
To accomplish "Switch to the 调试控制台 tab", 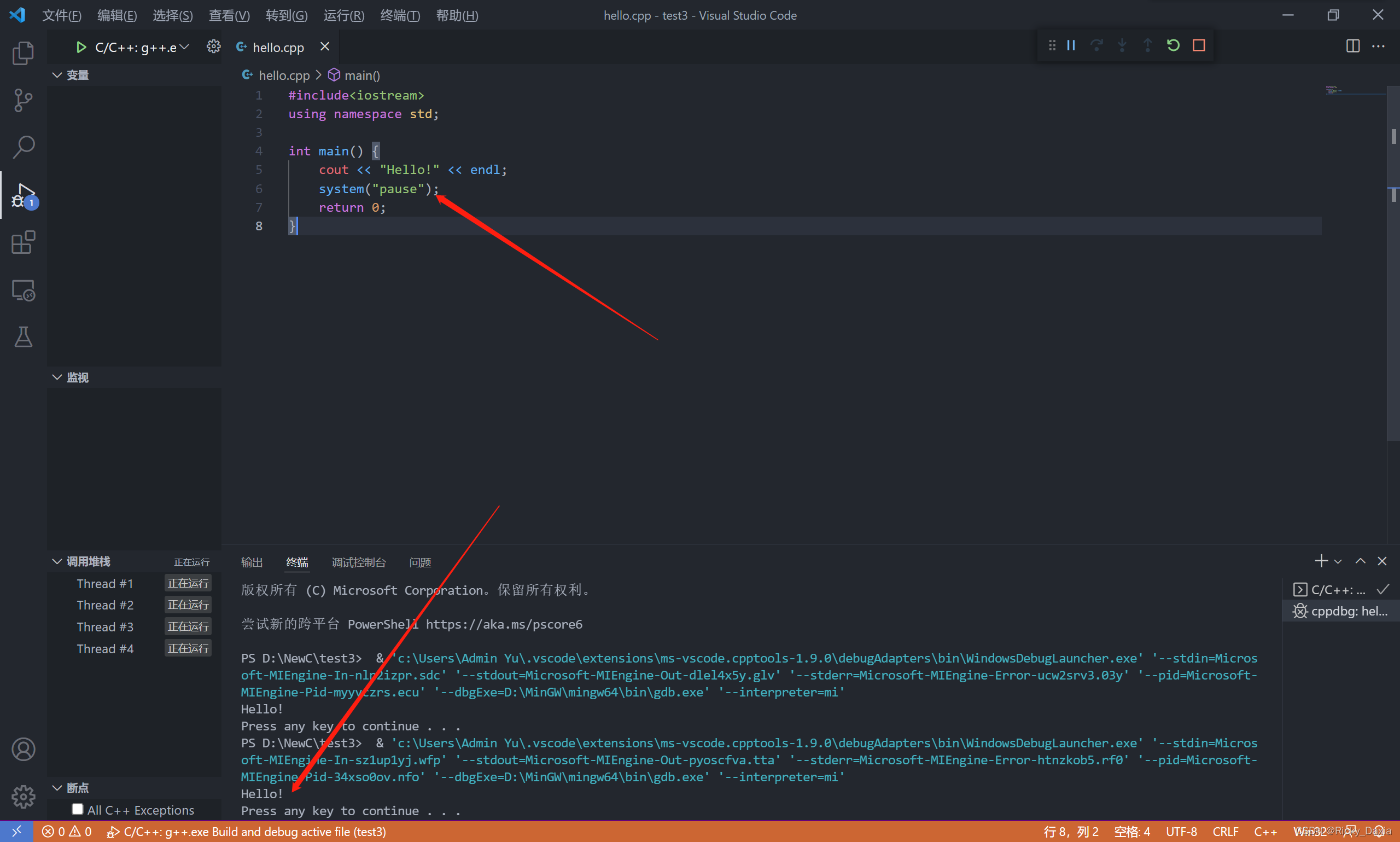I will (358, 562).
